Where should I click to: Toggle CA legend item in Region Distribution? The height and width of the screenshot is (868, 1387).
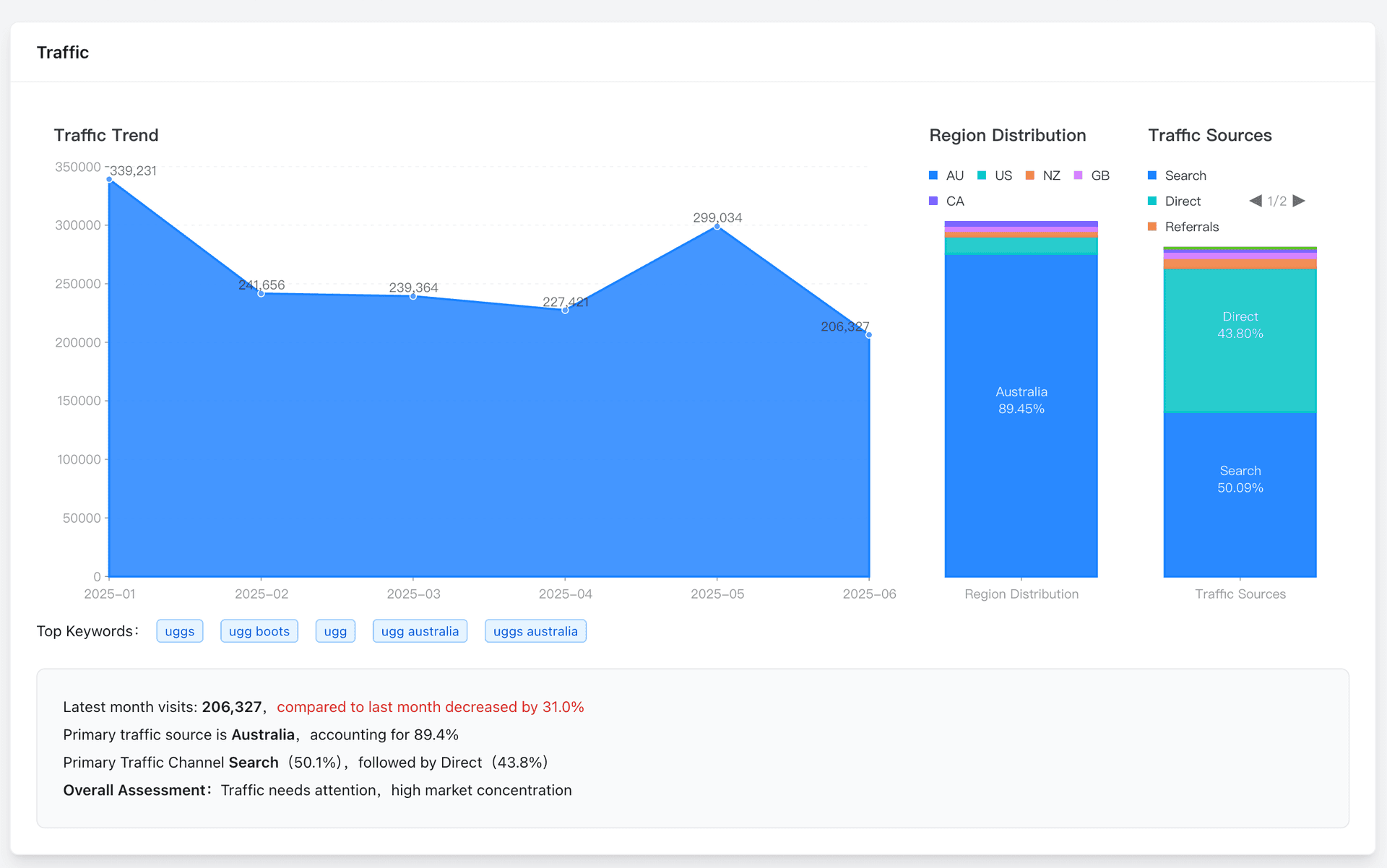tap(946, 201)
